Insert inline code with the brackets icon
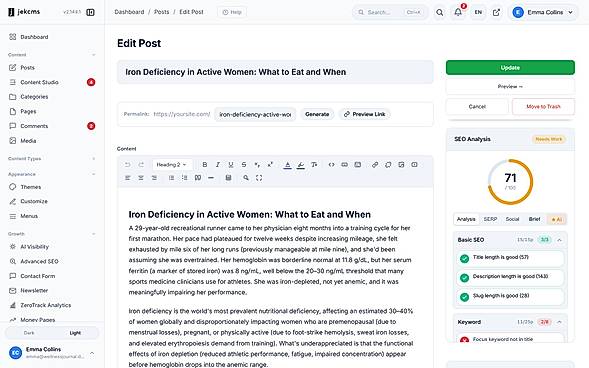Viewport: 589px width, 368px height. [331, 165]
